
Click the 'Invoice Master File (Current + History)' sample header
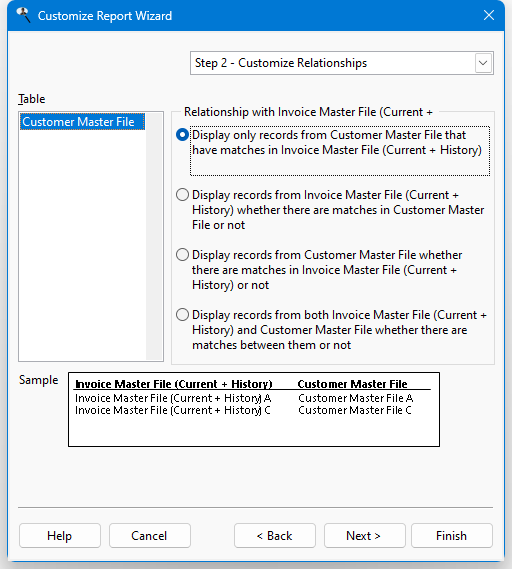coord(173,384)
